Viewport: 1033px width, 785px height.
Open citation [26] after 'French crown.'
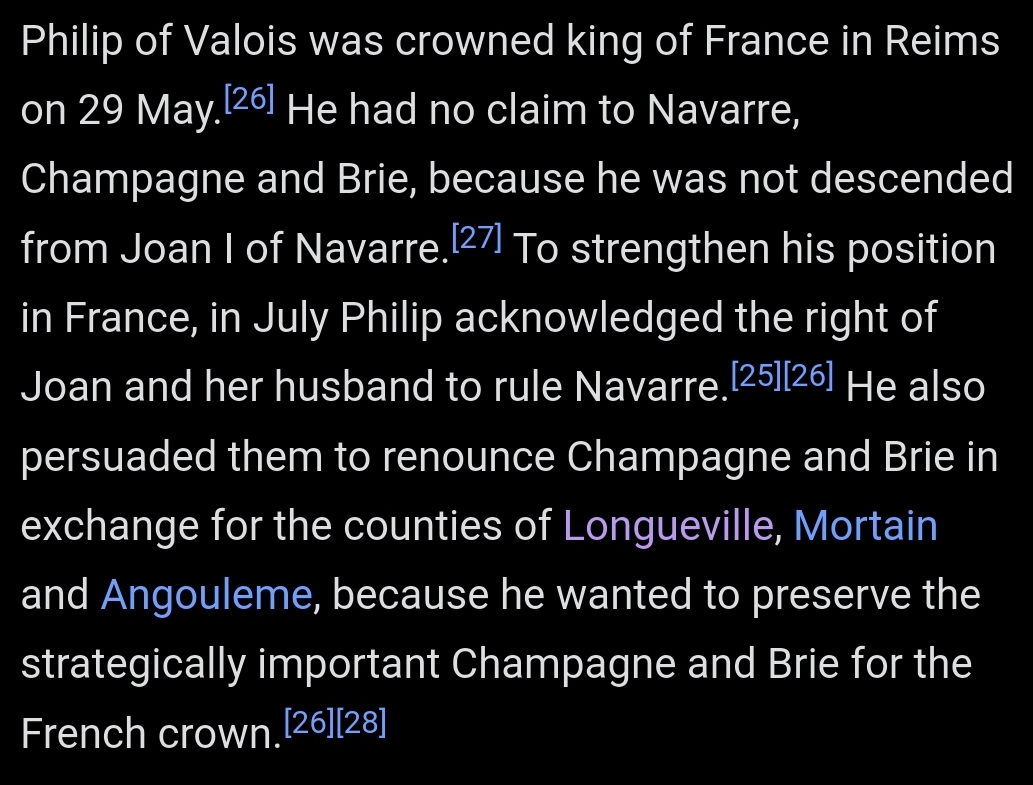click(x=309, y=722)
